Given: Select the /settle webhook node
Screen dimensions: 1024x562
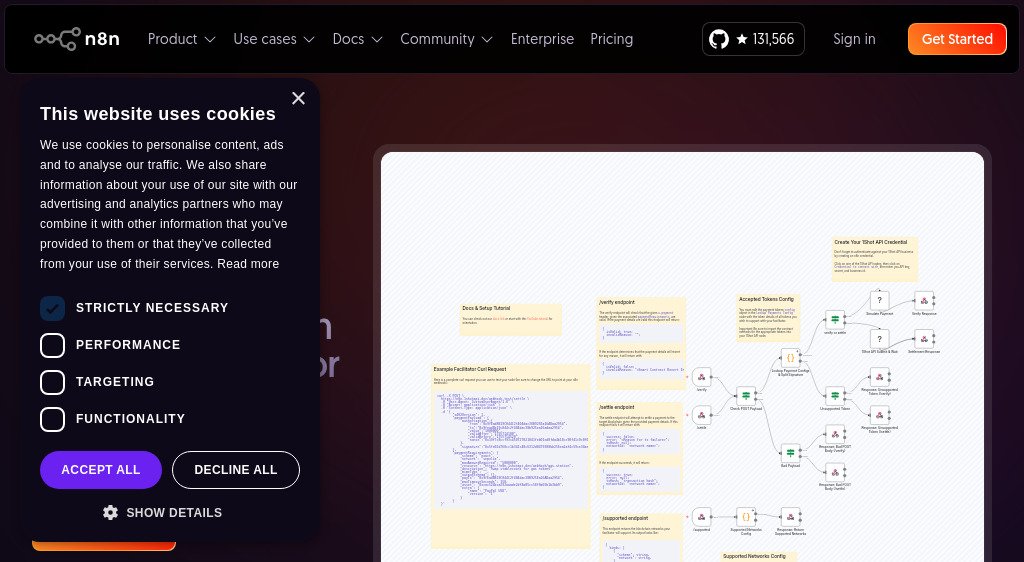Looking at the screenshot, I should coord(701,415).
